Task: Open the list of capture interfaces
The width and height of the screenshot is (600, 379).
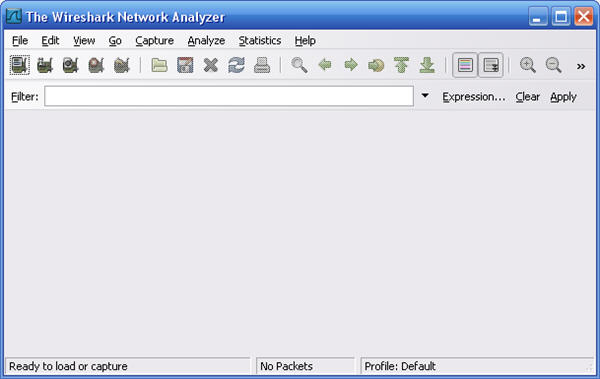Action: click(x=20, y=65)
